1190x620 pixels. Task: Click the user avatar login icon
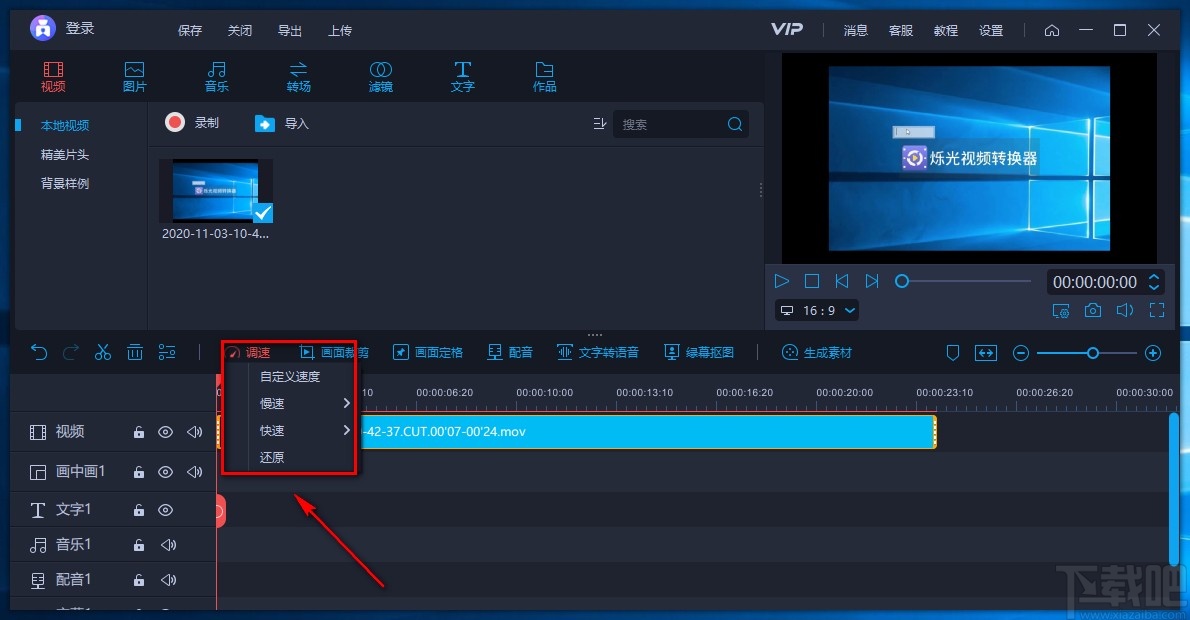[42, 28]
